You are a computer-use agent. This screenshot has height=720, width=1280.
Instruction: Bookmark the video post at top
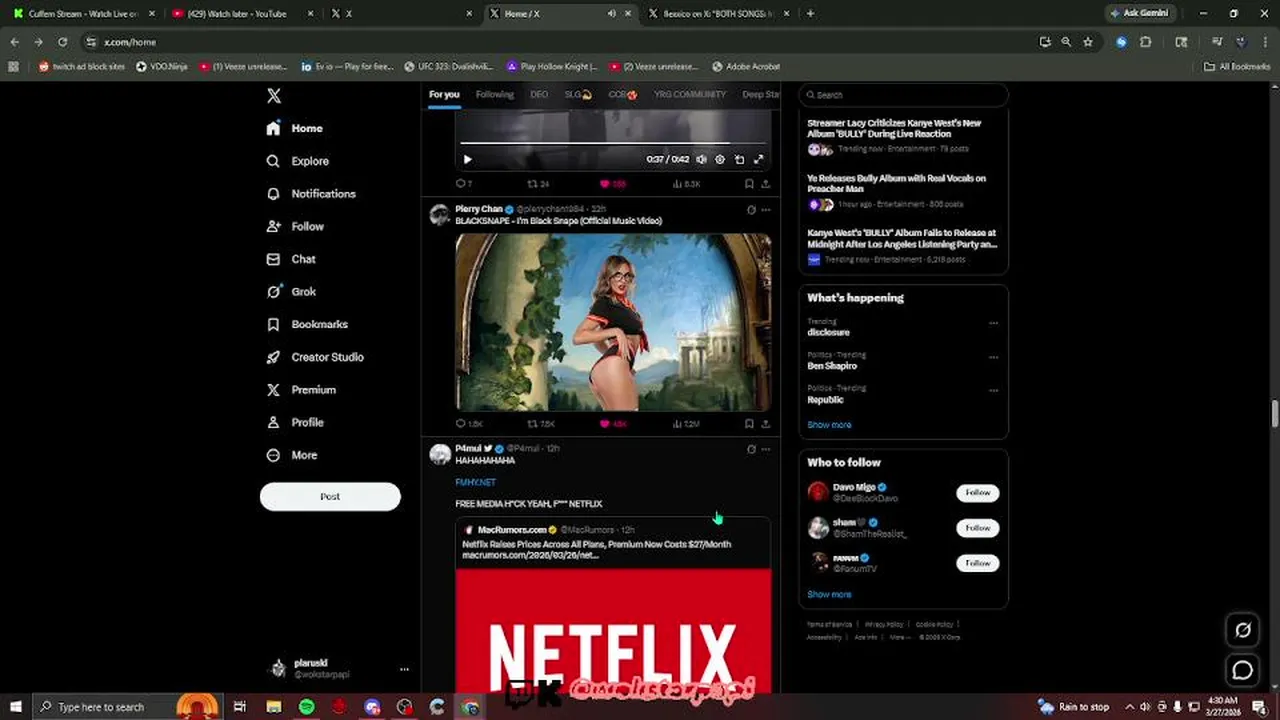(x=749, y=184)
